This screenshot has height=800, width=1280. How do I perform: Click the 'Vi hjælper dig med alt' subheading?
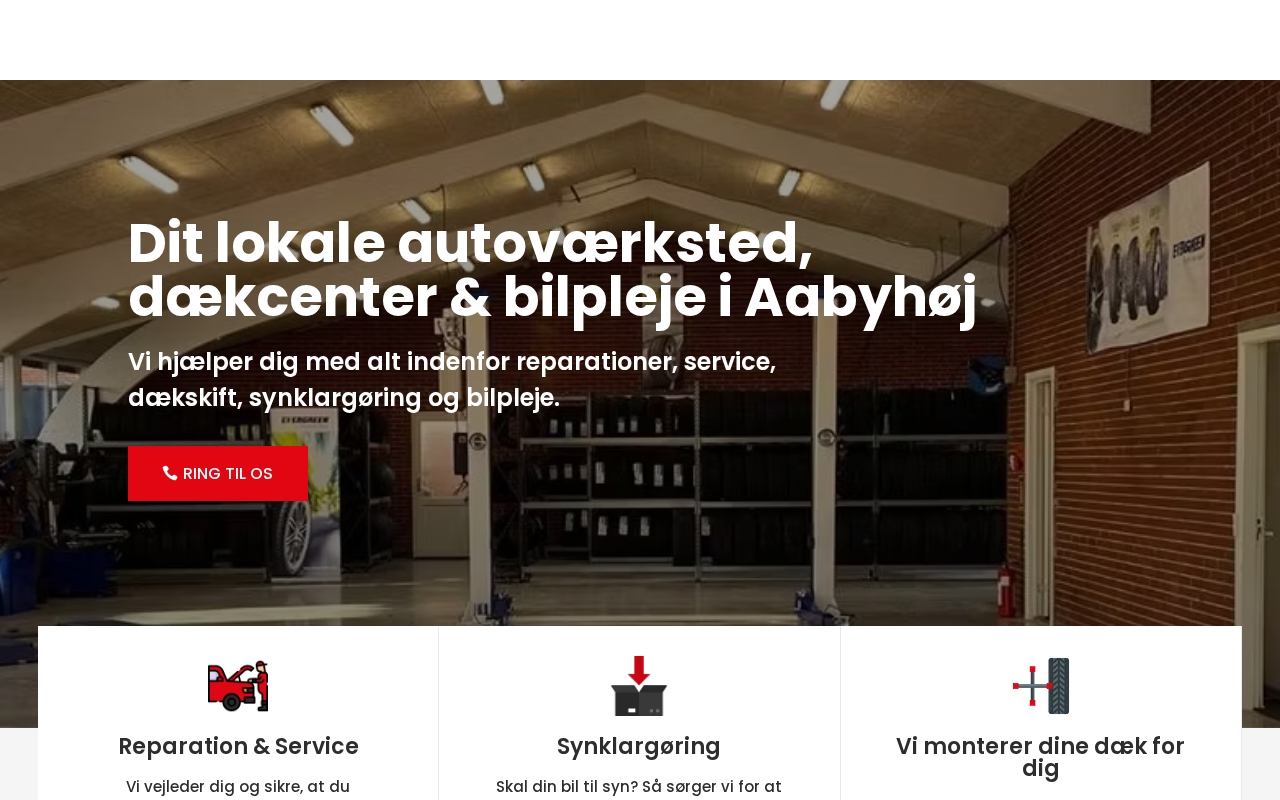coord(452,379)
